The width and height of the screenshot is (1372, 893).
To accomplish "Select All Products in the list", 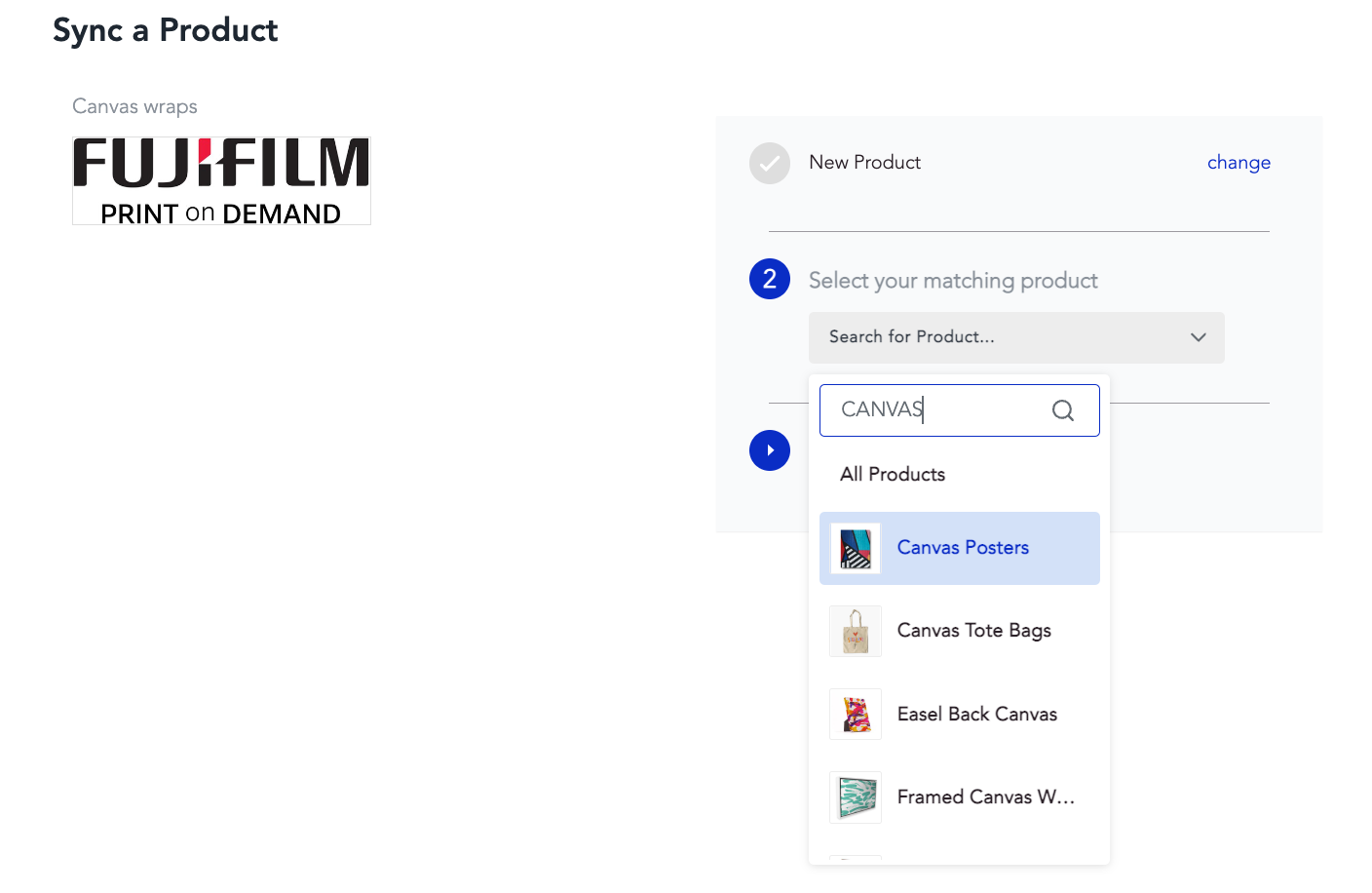I will click(960, 474).
